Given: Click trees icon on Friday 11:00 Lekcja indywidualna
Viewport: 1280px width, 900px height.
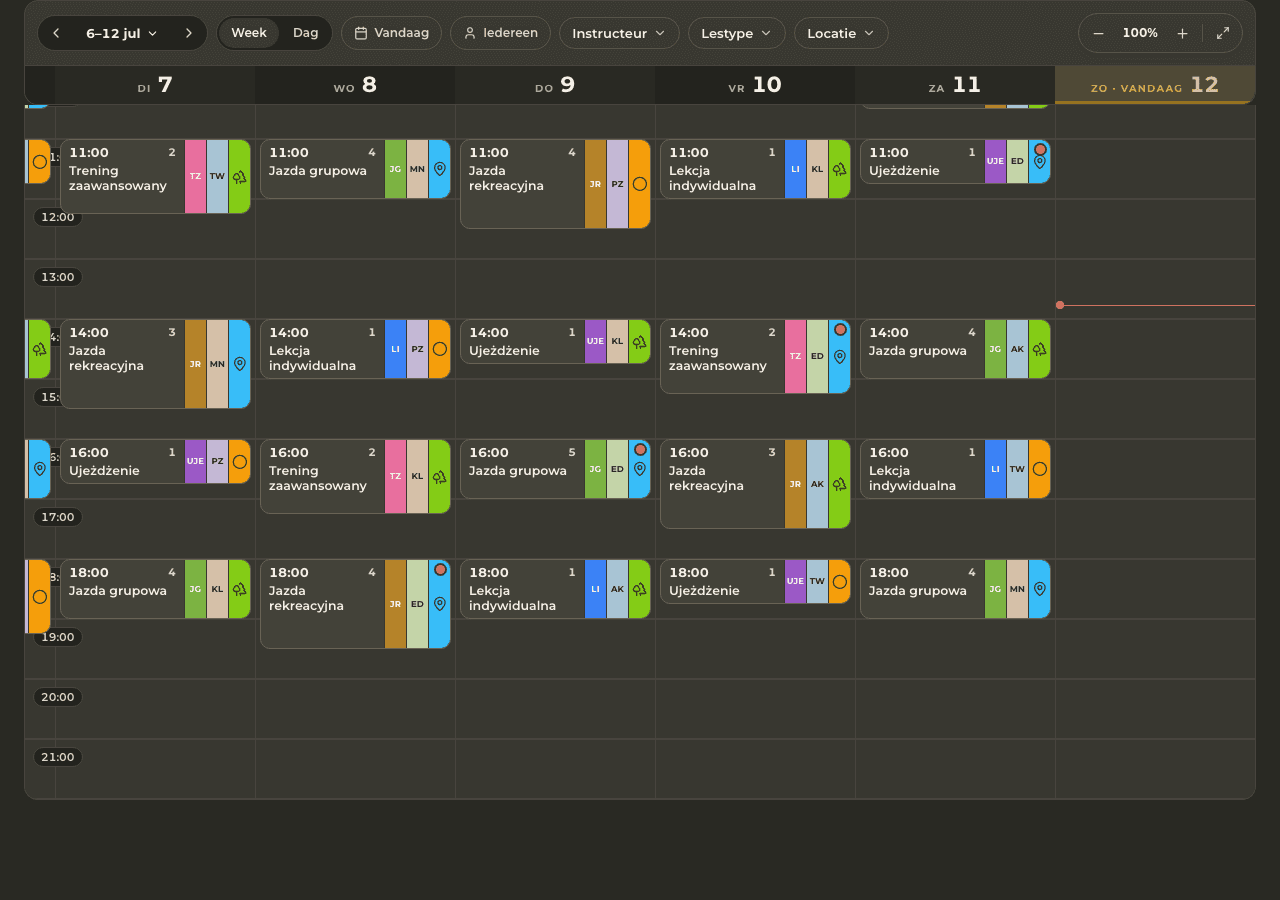Looking at the screenshot, I should point(840,169).
